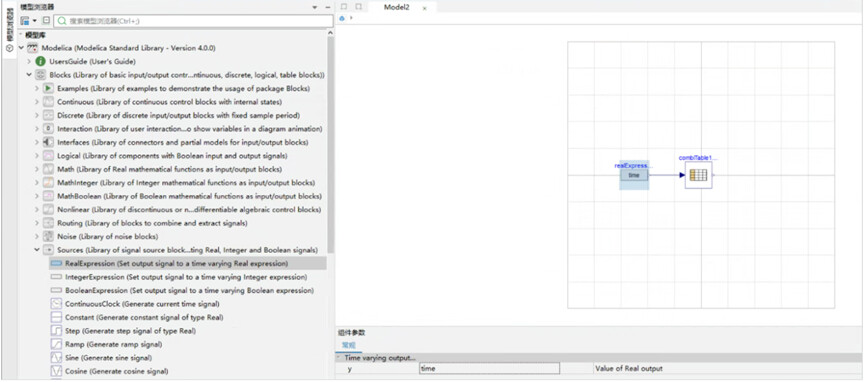The width and height of the screenshot is (864, 382).
Task: Click the Nonlinear package icon
Action: click(48, 209)
